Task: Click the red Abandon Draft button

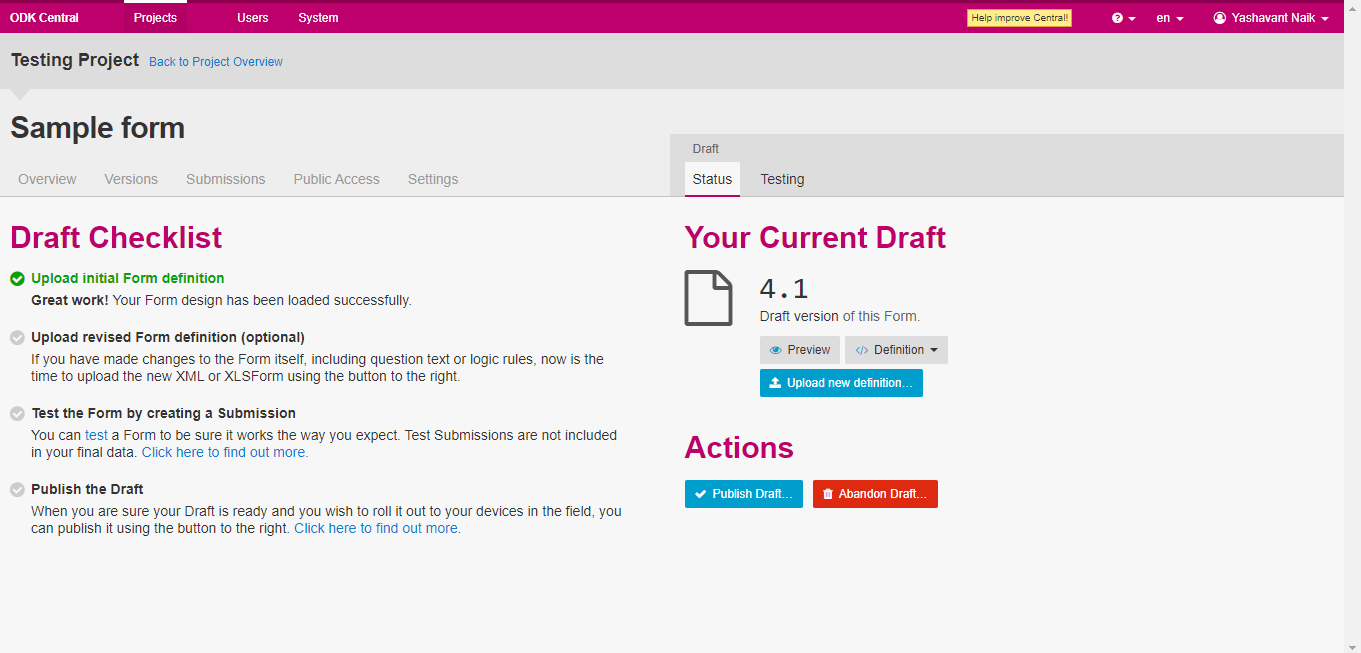Action: click(x=875, y=494)
